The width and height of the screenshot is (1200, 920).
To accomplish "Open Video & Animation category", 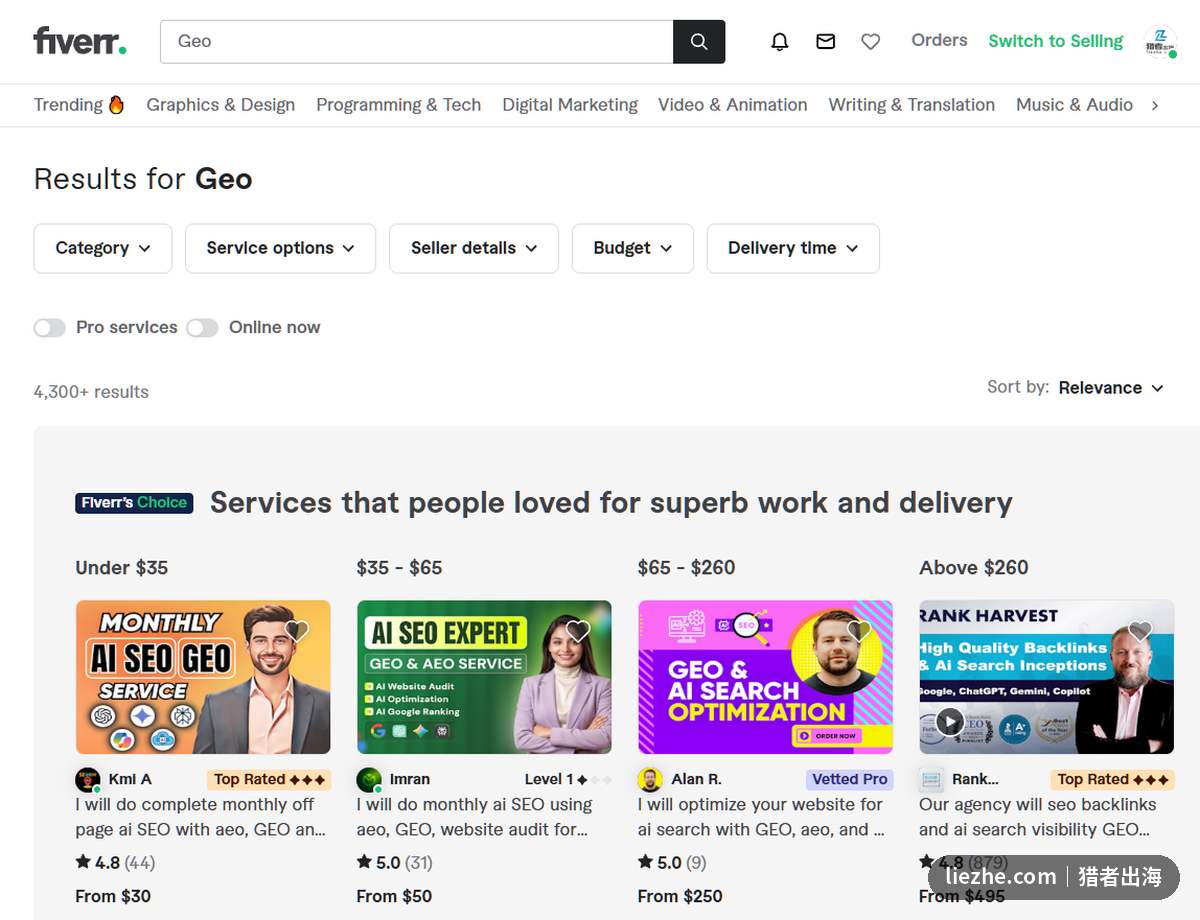I will coord(733,105).
